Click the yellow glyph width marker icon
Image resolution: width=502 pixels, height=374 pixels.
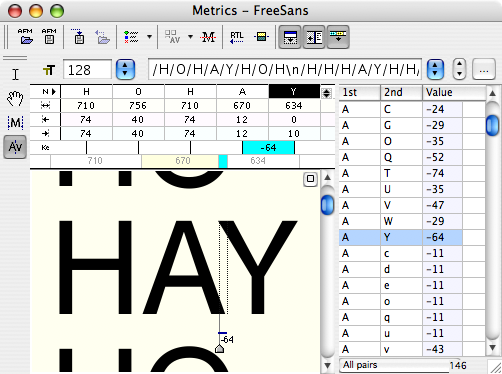[261, 37]
